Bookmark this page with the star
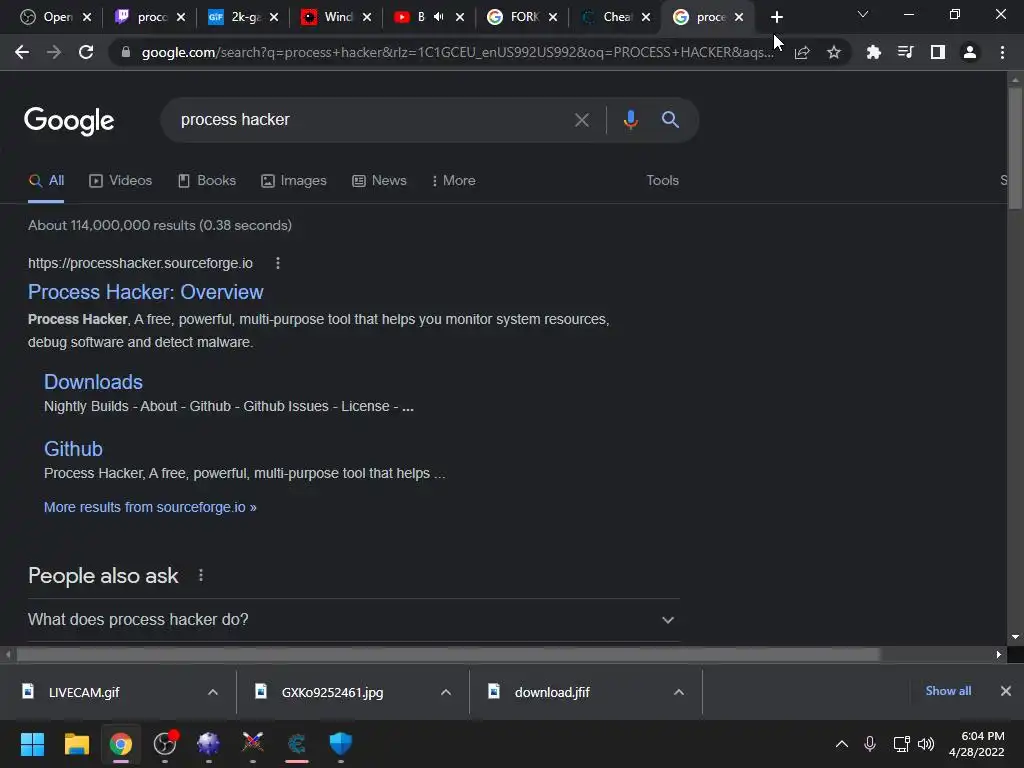Viewport: 1024px width, 768px height. pos(834,52)
